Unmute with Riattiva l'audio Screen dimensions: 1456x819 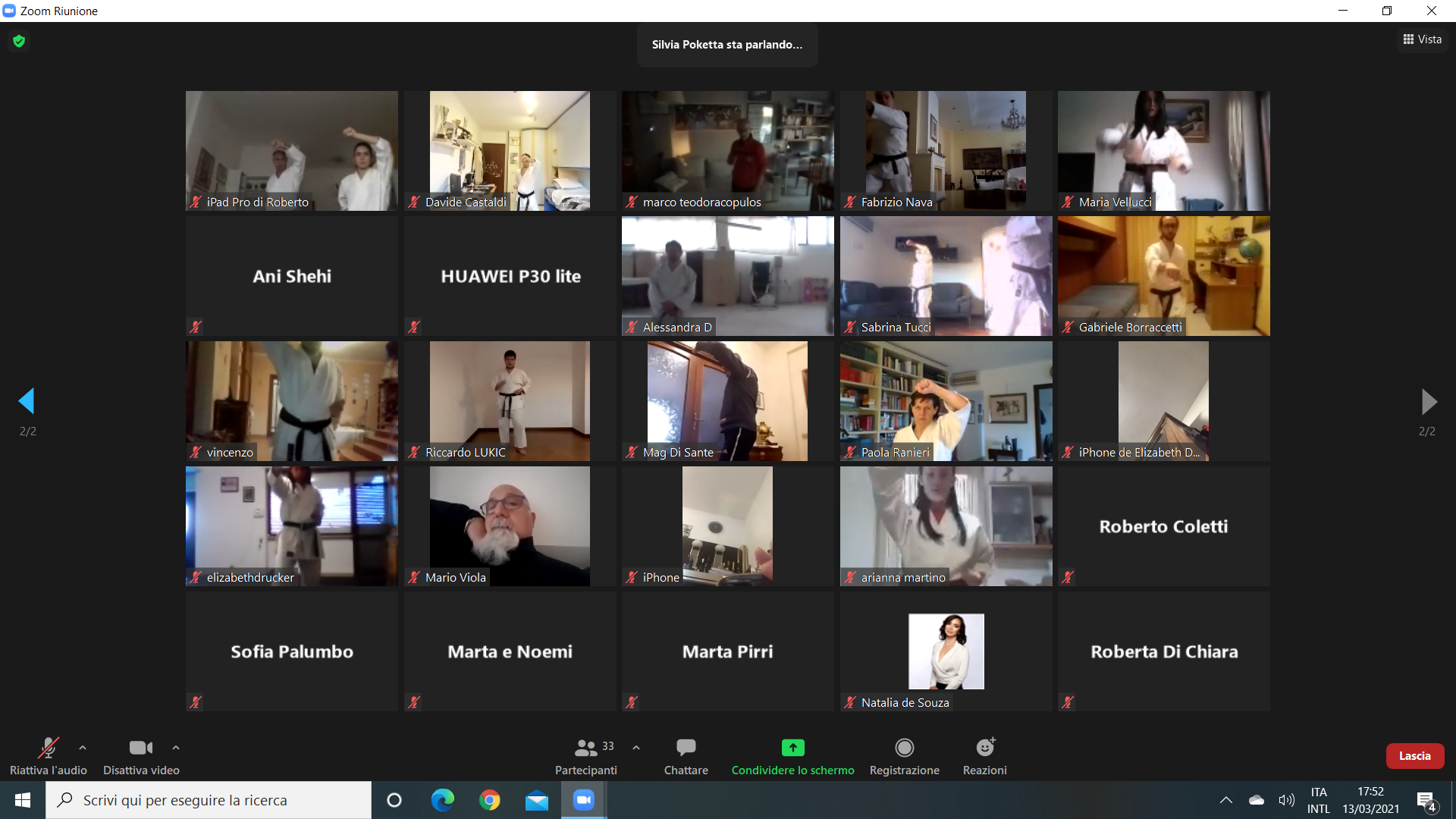coord(49,756)
